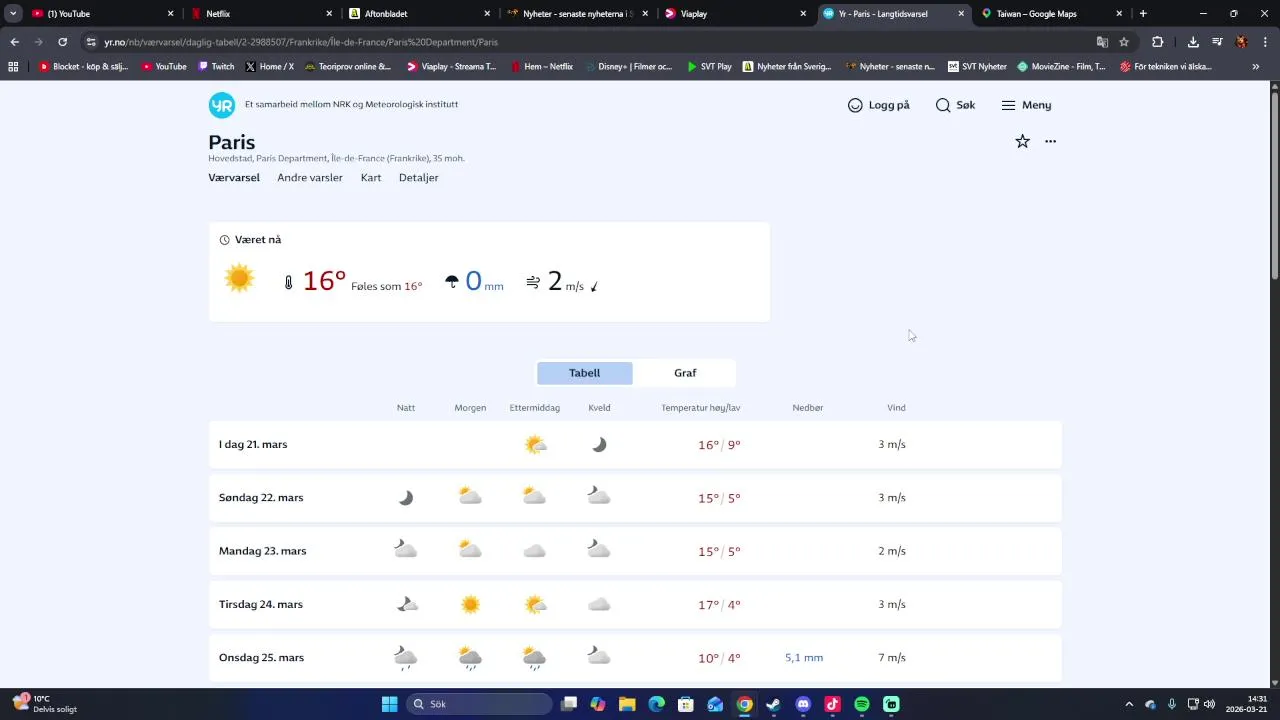Image resolution: width=1280 pixels, height=720 pixels.
Task: Open Discord from the taskbar
Action: pyautogui.click(x=803, y=704)
